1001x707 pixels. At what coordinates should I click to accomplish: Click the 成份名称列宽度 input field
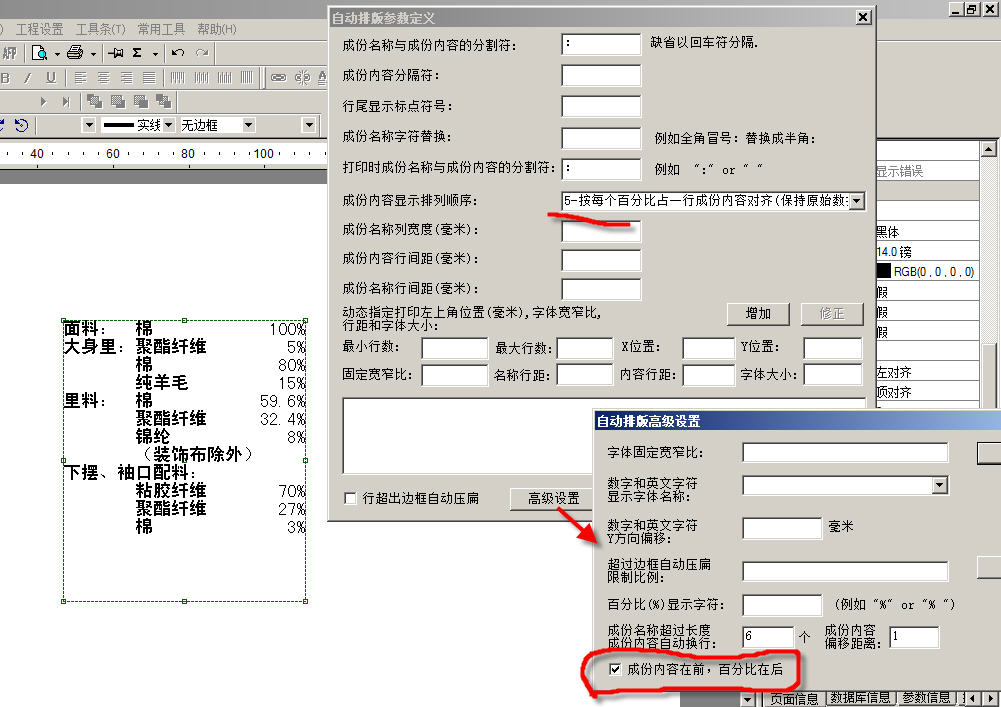tap(601, 231)
